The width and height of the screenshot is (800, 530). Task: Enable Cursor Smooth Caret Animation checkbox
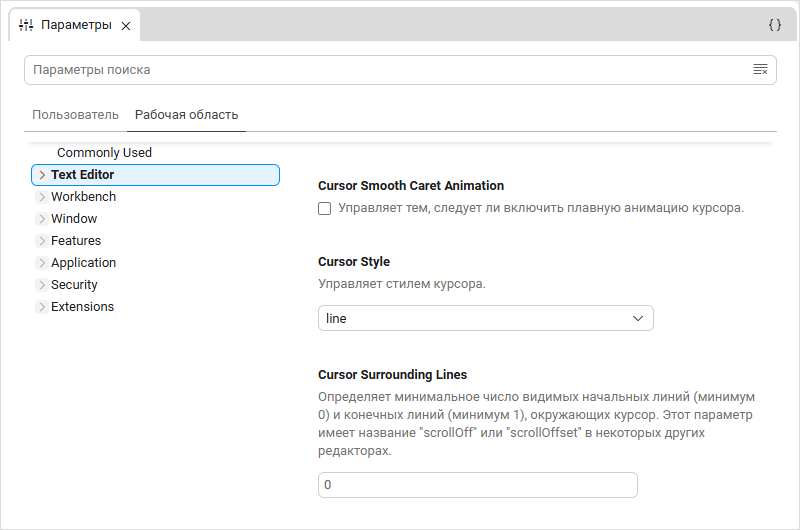pos(324,209)
